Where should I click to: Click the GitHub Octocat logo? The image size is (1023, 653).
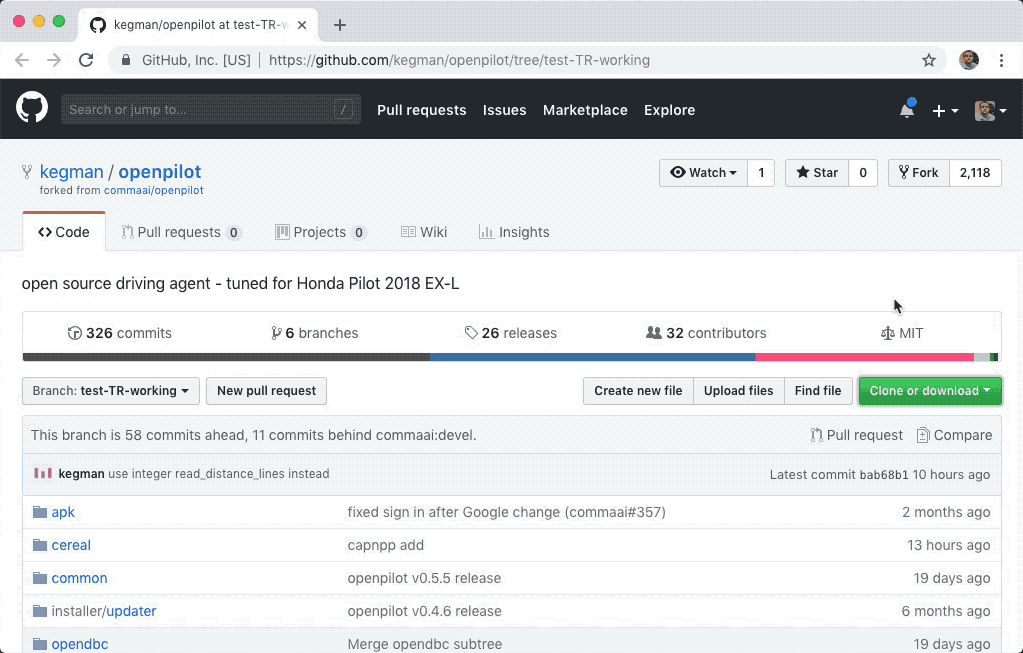click(32, 108)
